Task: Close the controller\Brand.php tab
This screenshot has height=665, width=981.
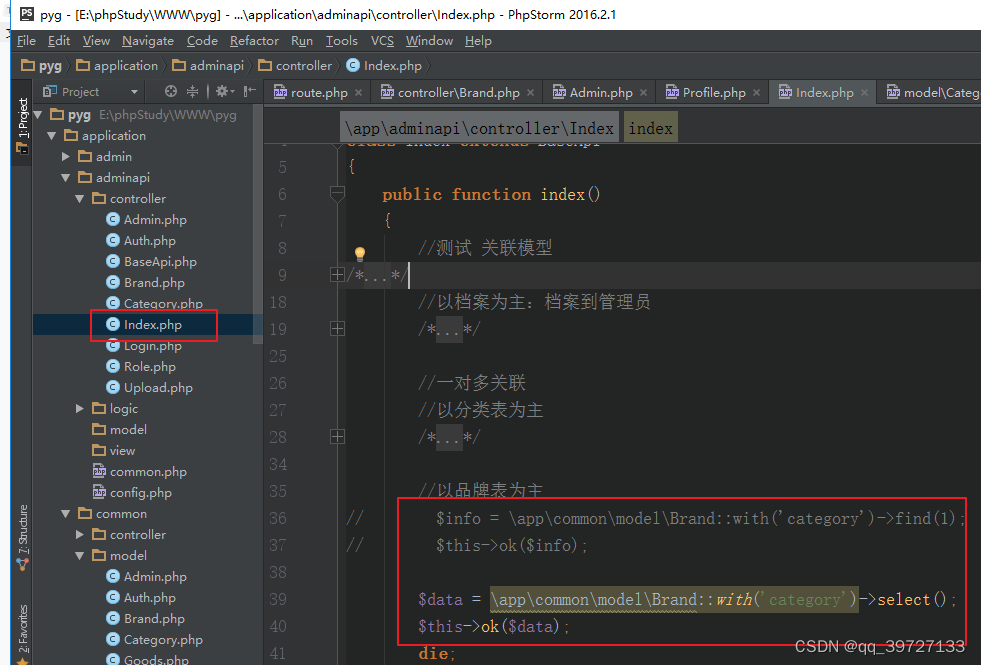Action: pyautogui.click(x=531, y=93)
